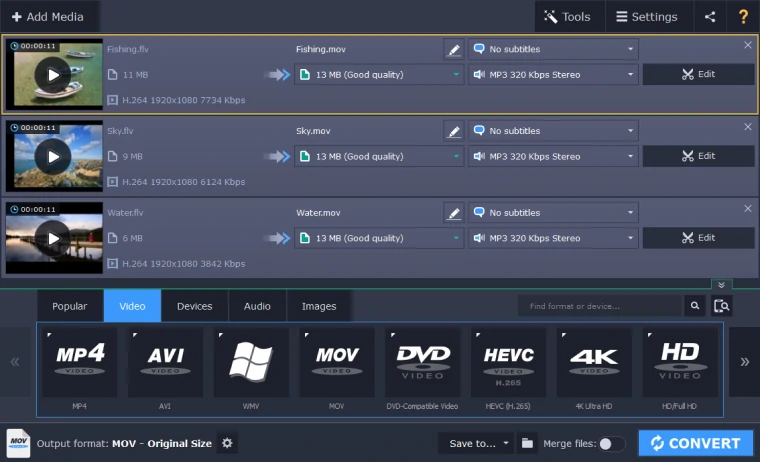Open the Tools menu
The width and height of the screenshot is (760, 462).
(569, 16)
